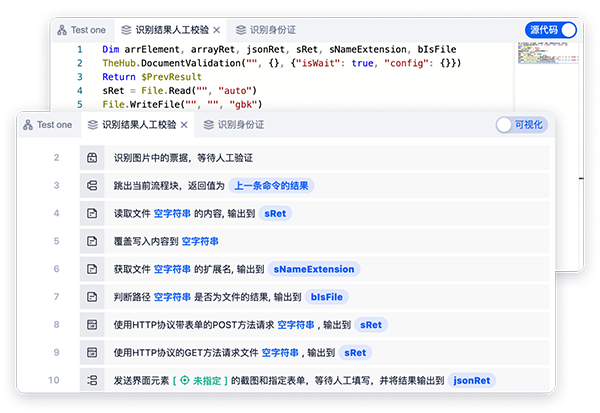This screenshot has height=413, width=600.
Task: Click the row 6 file extension command icon
Action: [x=92, y=269]
